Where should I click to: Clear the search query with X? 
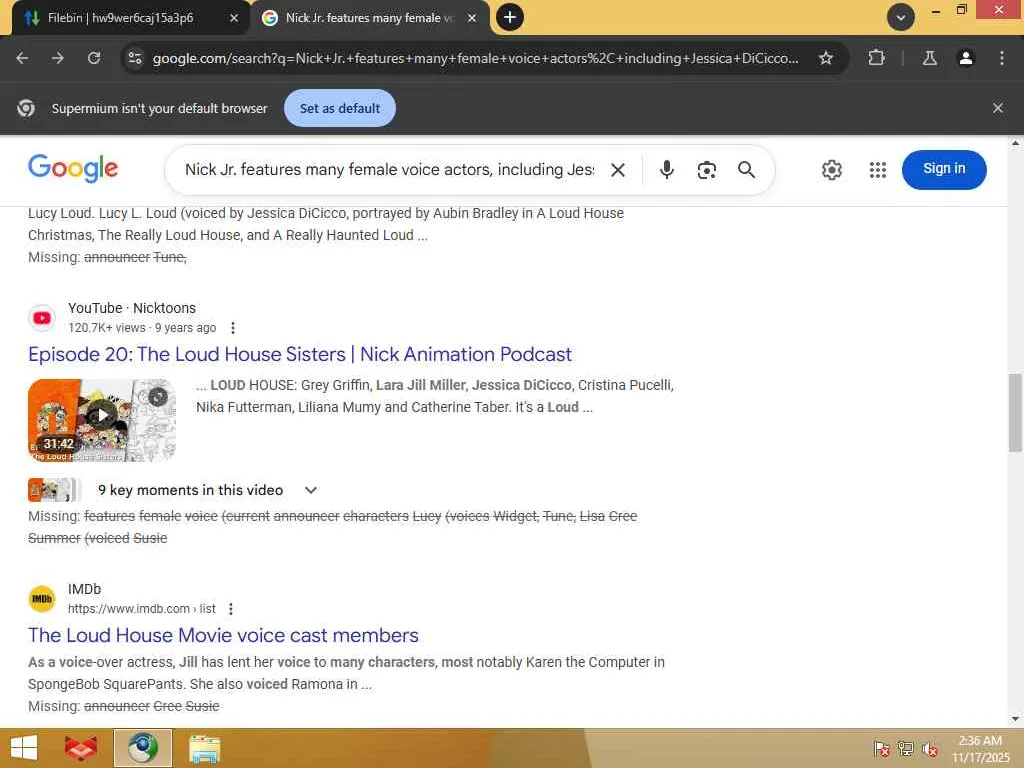coord(618,170)
